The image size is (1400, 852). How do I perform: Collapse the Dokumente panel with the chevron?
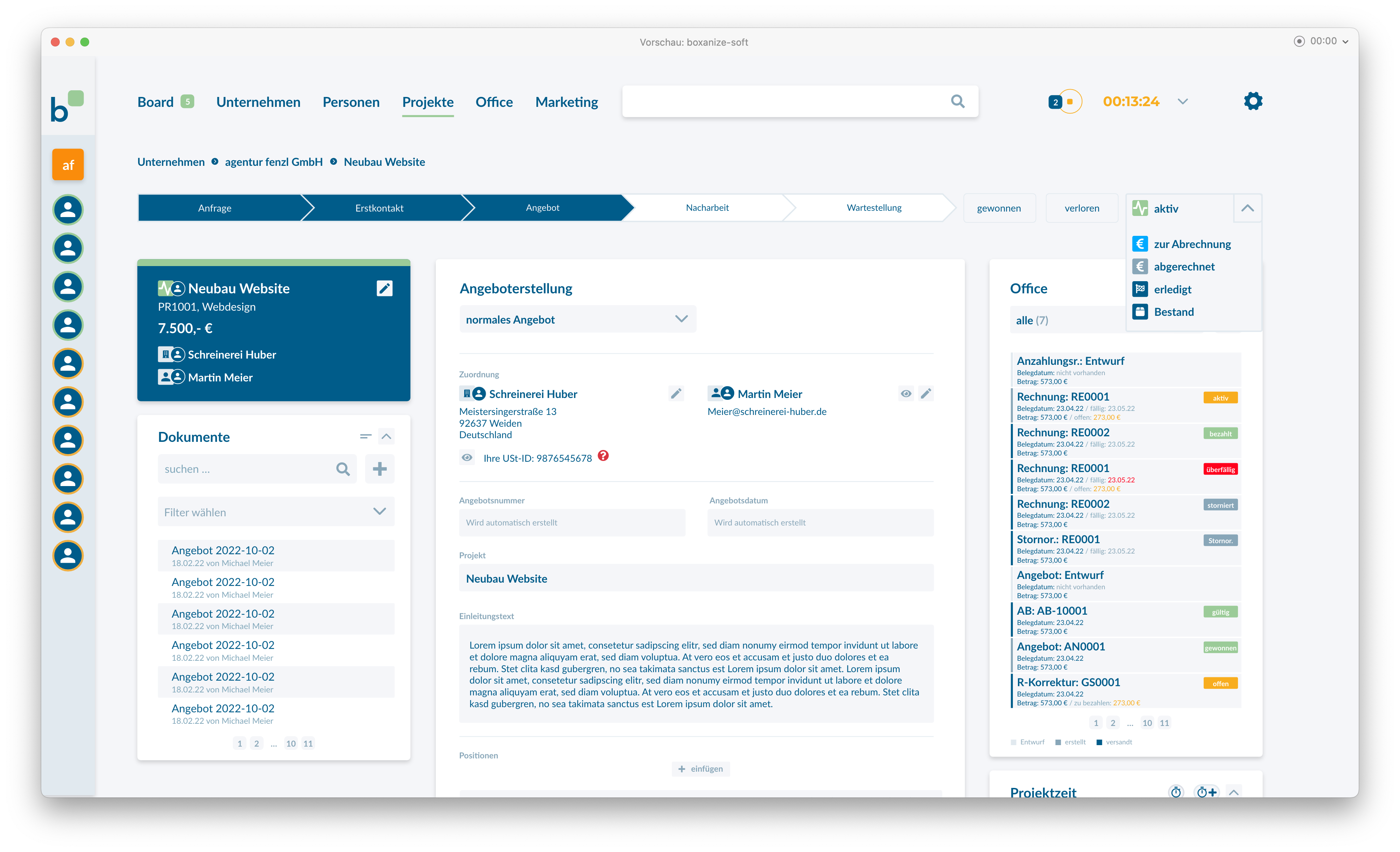pyautogui.click(x=386, y=437)
